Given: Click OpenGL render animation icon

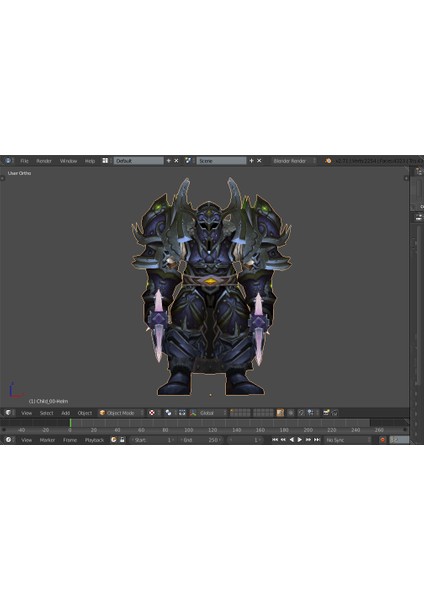Looking at the screenshot, I should coord(335,413).
